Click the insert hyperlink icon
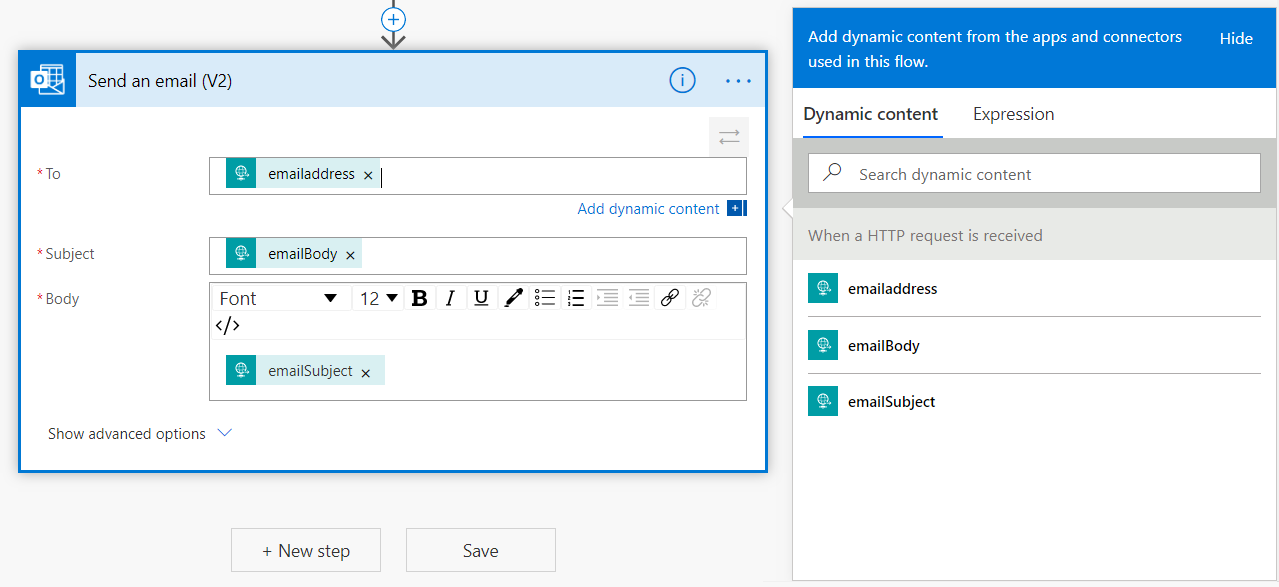 [x=670, y=298]
